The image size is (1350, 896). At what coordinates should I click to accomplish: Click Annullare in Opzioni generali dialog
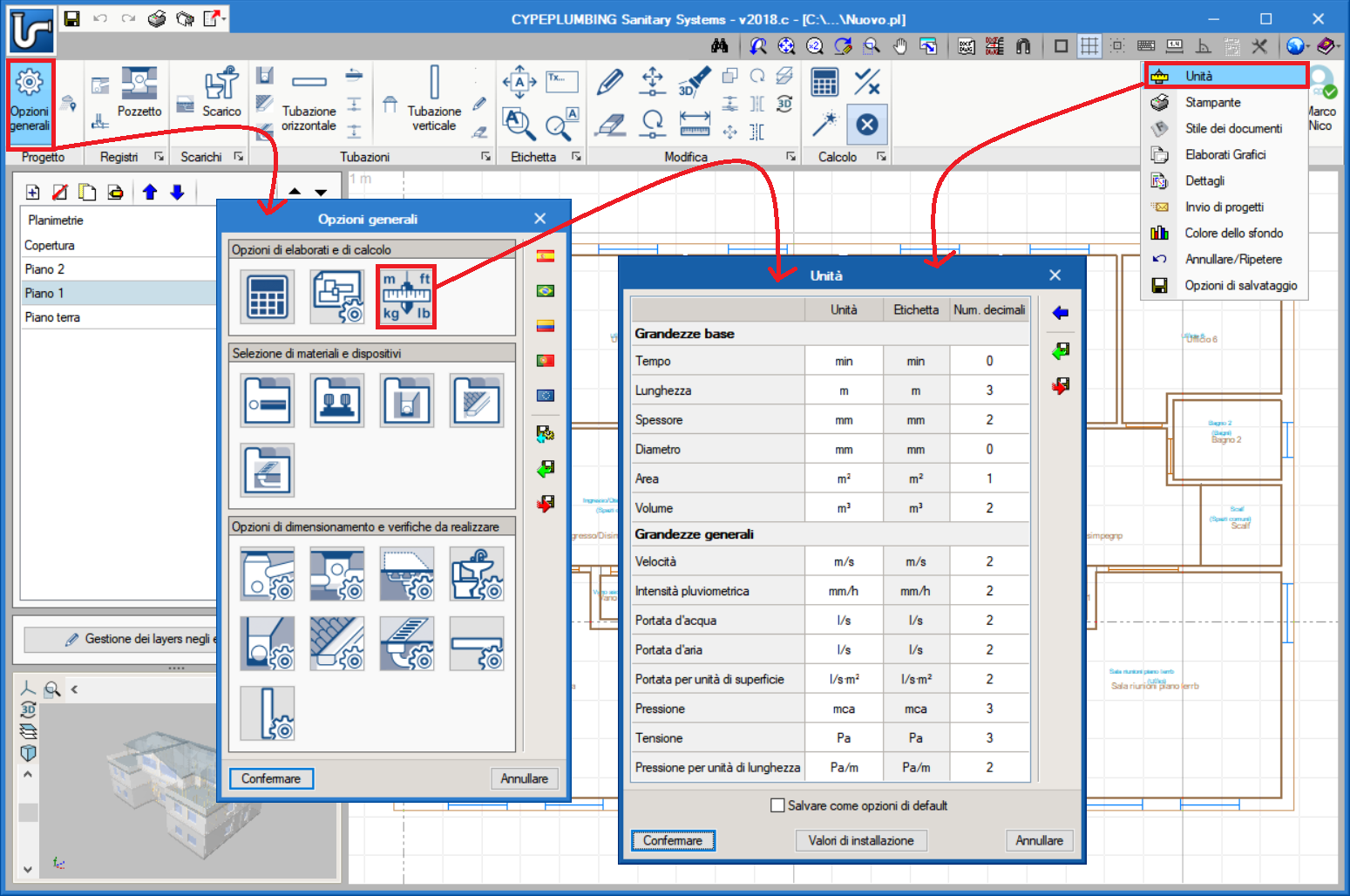tap(524, 778)
